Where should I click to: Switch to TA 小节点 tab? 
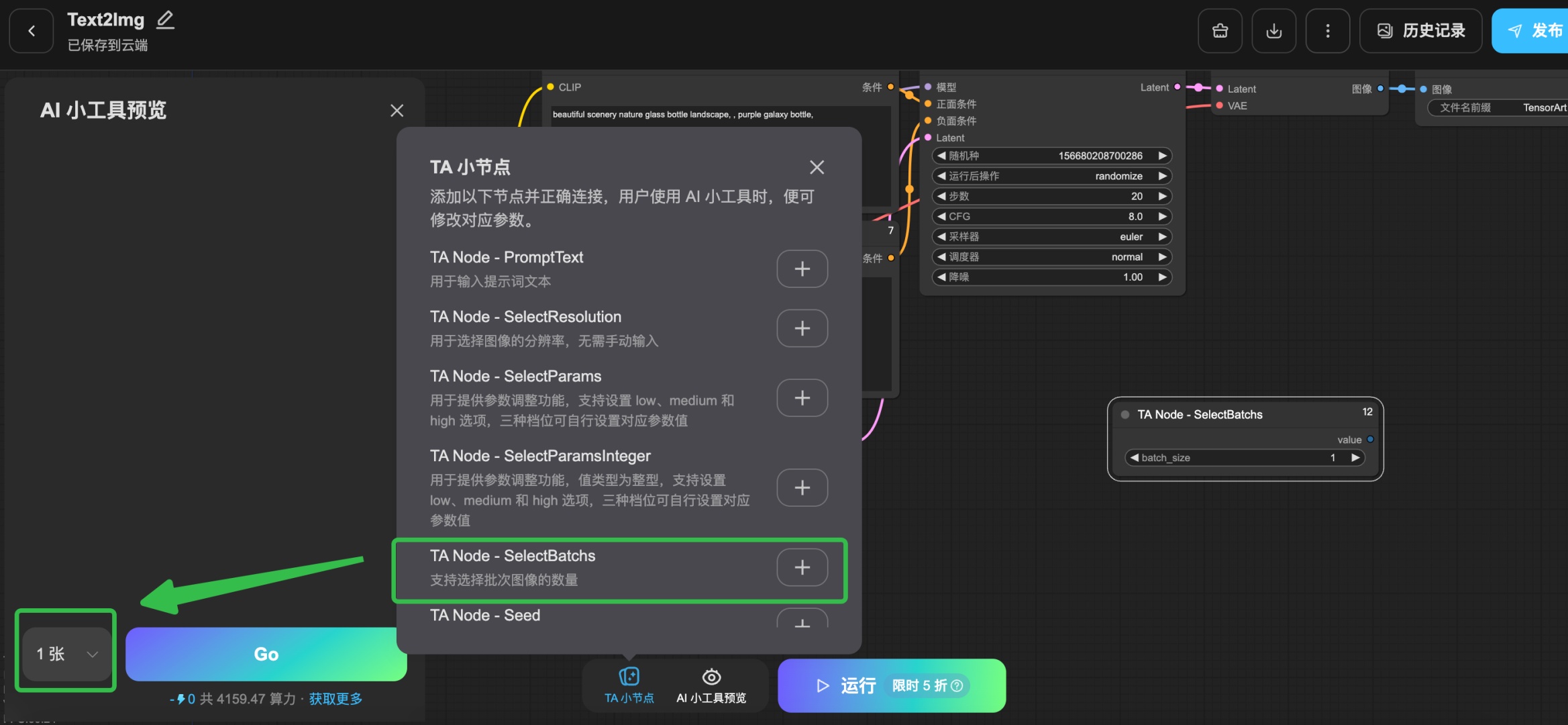point(629,685)
